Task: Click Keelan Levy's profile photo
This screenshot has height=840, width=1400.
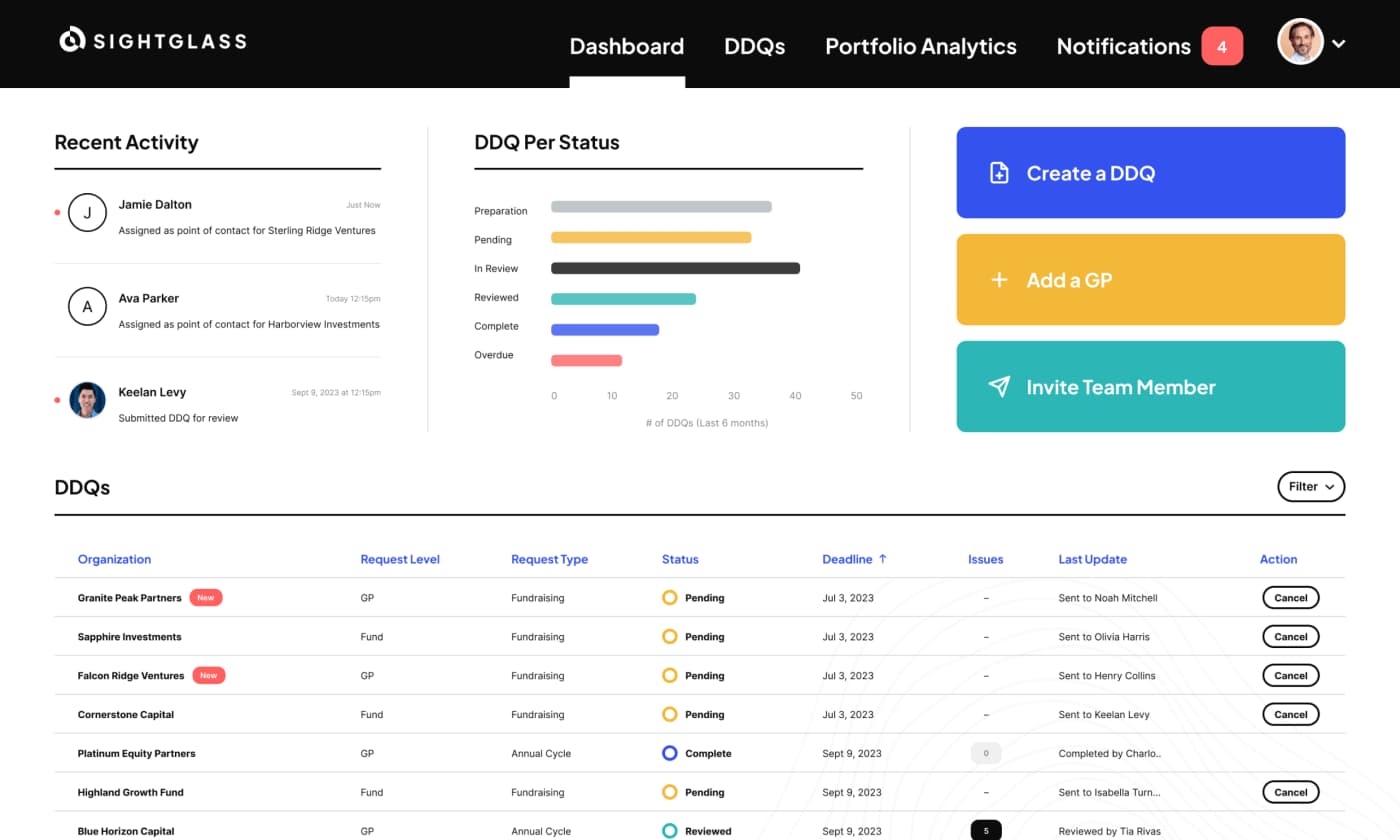Action: coord(87,400)
